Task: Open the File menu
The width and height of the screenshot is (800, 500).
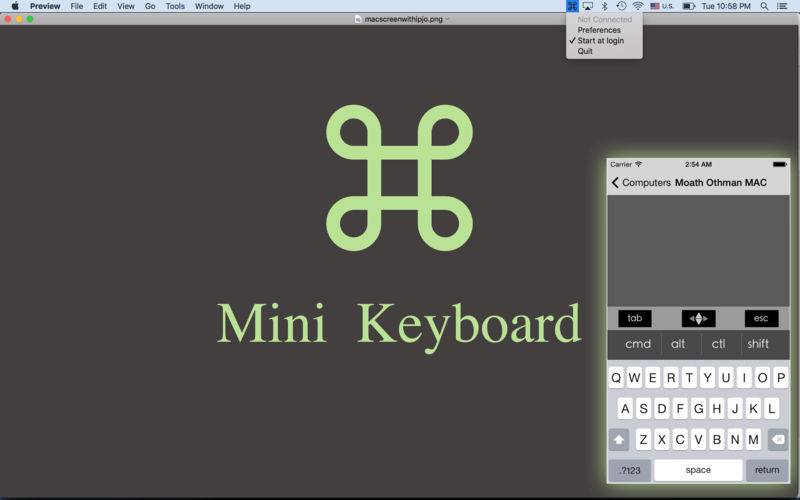Action: 77,6
